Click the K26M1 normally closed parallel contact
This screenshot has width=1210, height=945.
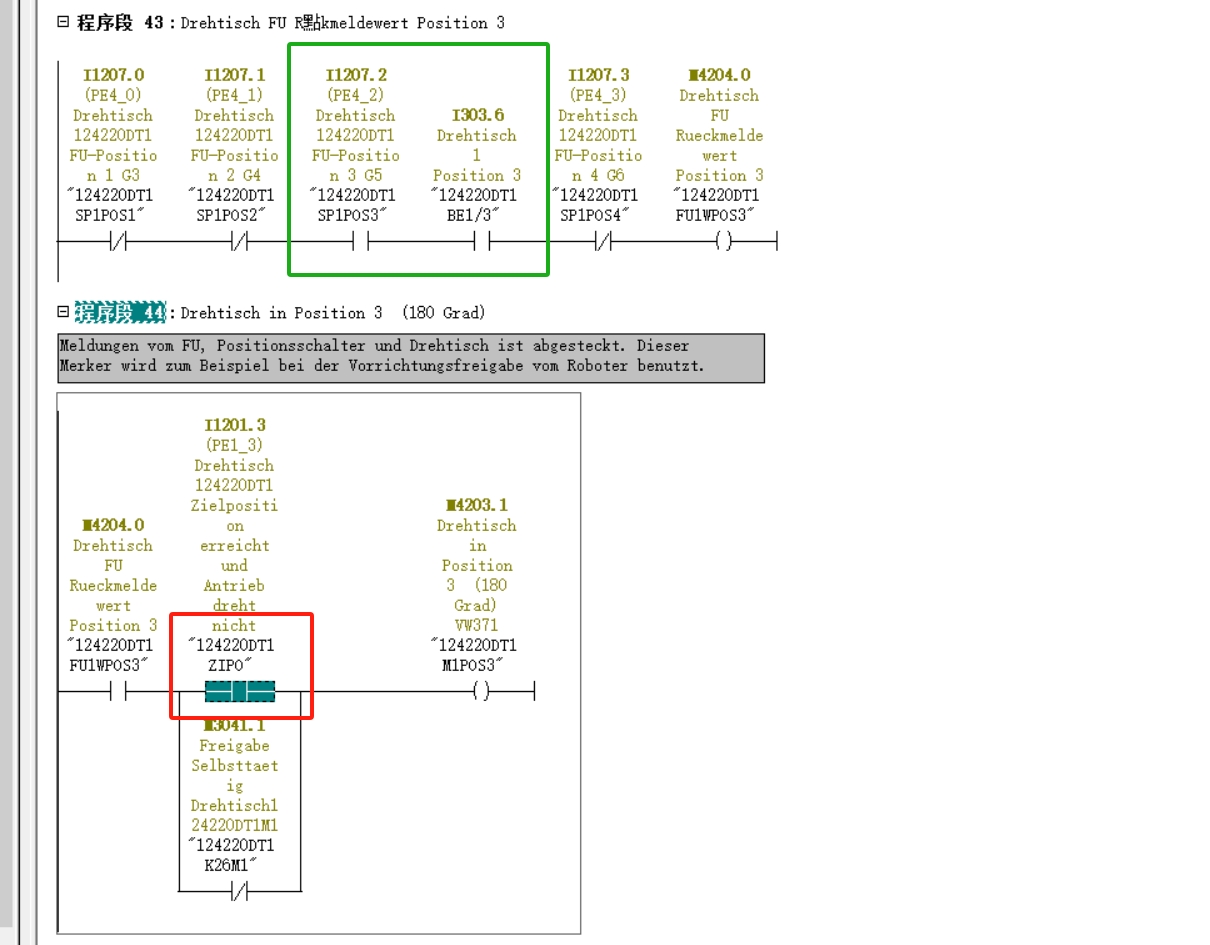tap(239, 891)
